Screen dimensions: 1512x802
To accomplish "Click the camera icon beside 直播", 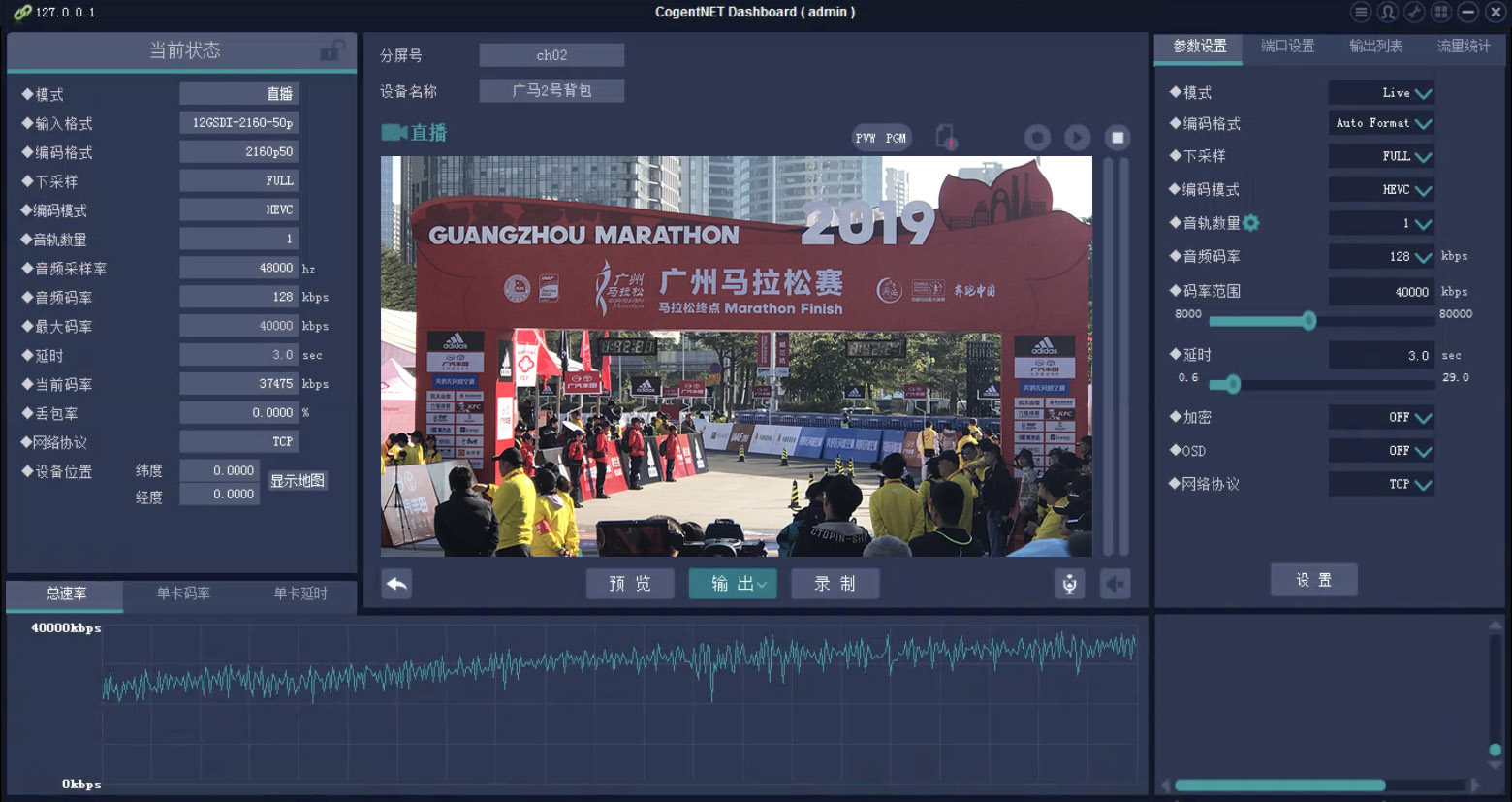I will 394,132.
